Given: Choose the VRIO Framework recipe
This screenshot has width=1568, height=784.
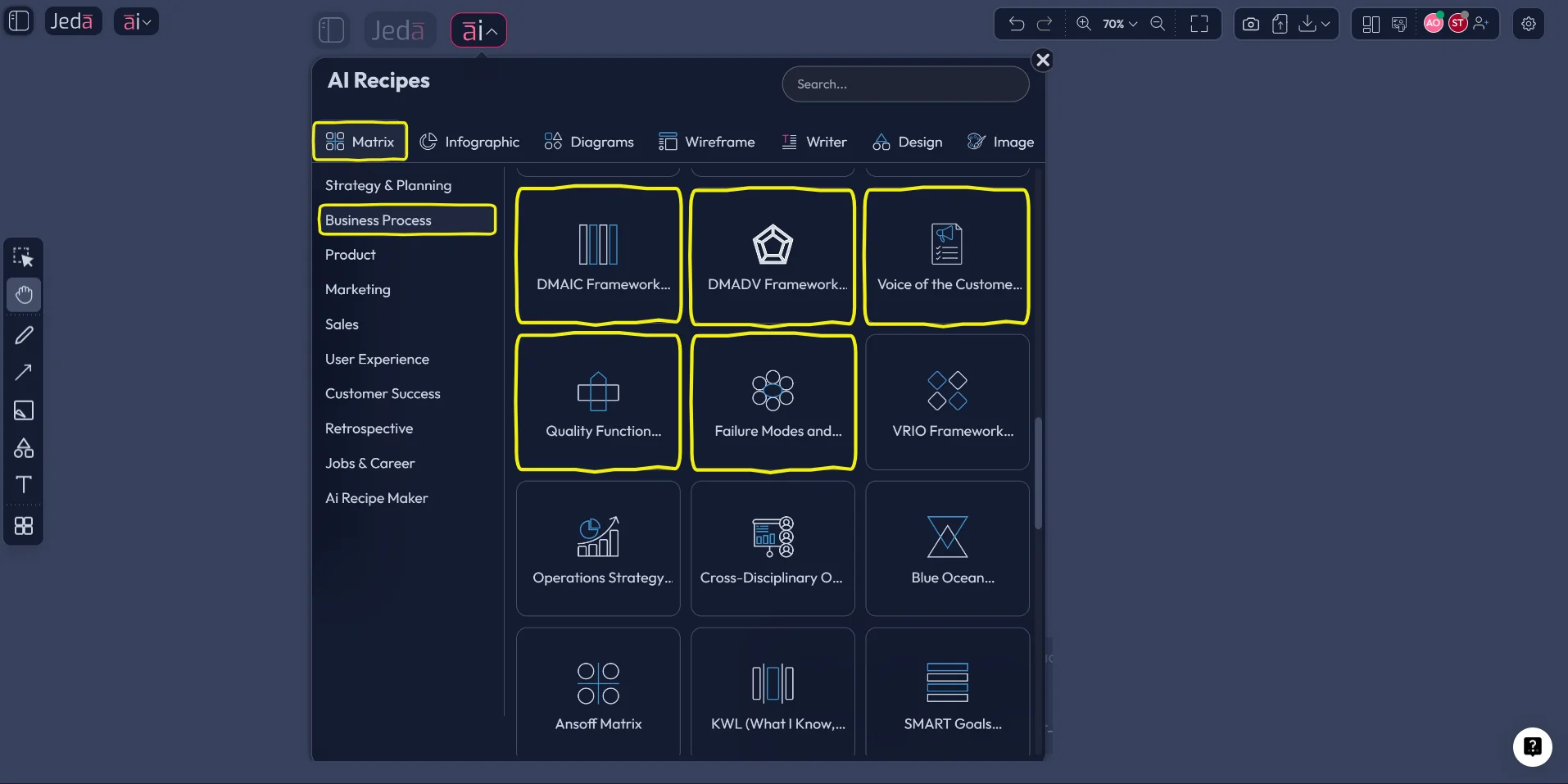Looking at the screenshot, I should (x=947, y=402).
